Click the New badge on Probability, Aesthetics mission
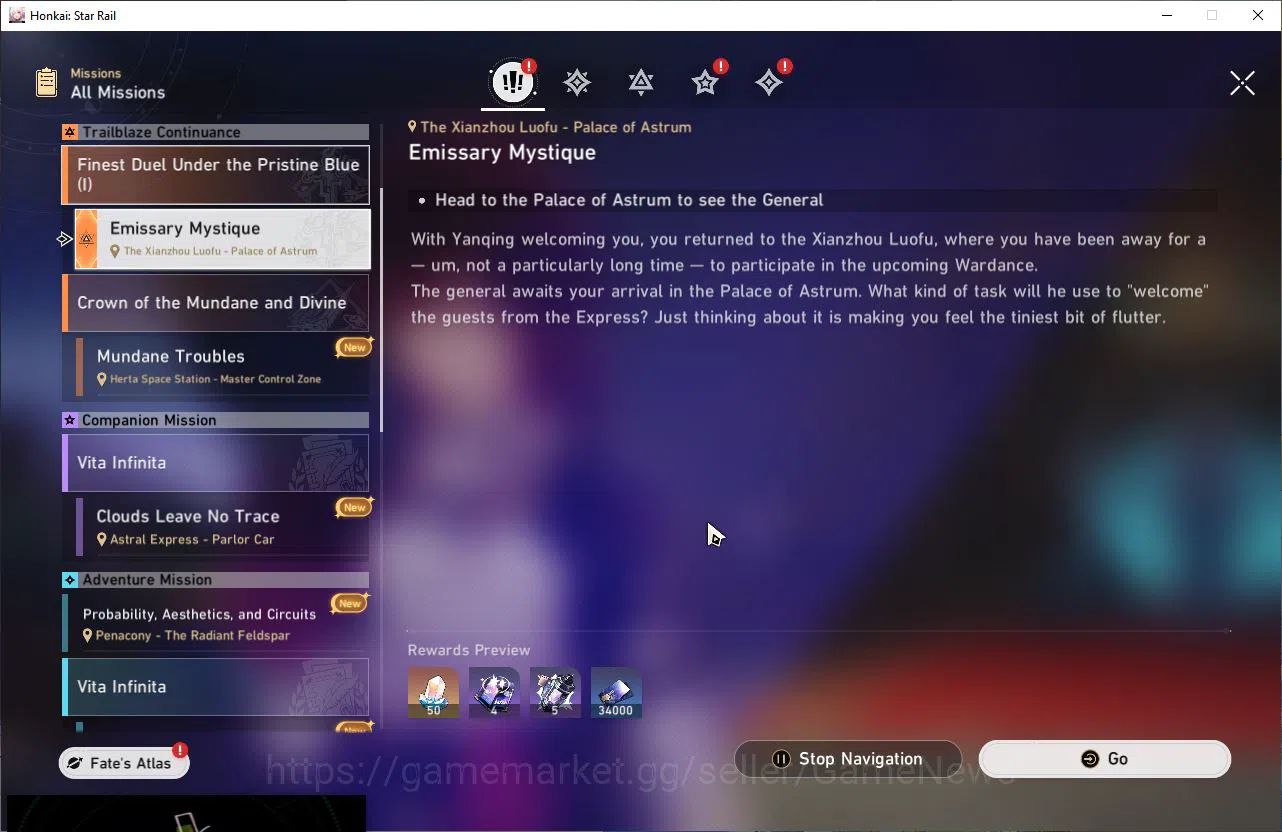This screenshot has height=832, width=1282. tap(350, 603)
